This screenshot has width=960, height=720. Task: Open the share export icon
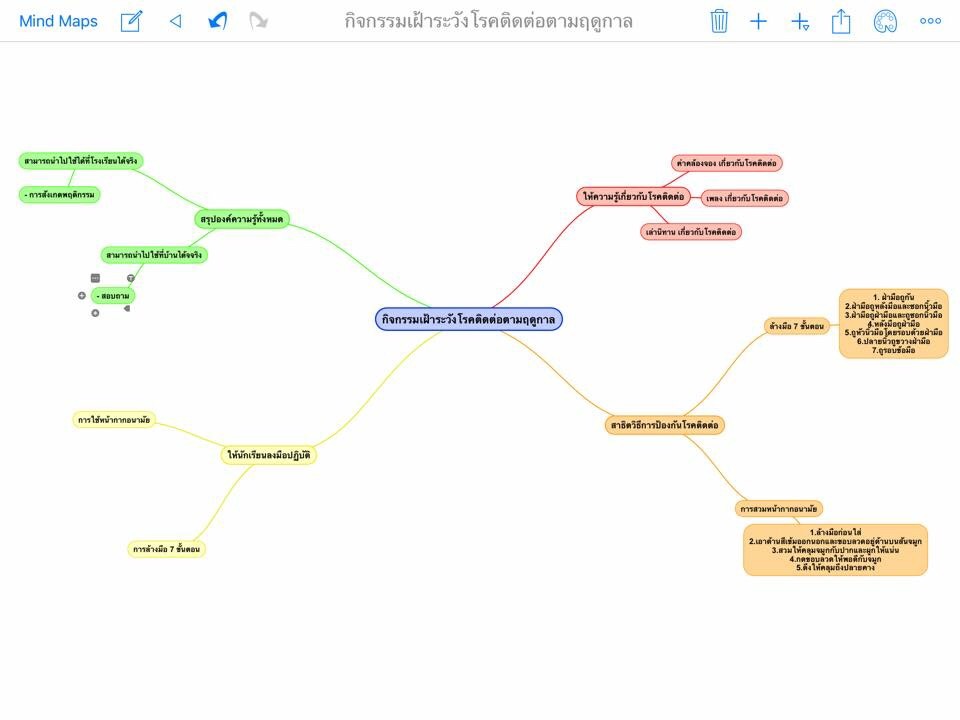point(841,21)
